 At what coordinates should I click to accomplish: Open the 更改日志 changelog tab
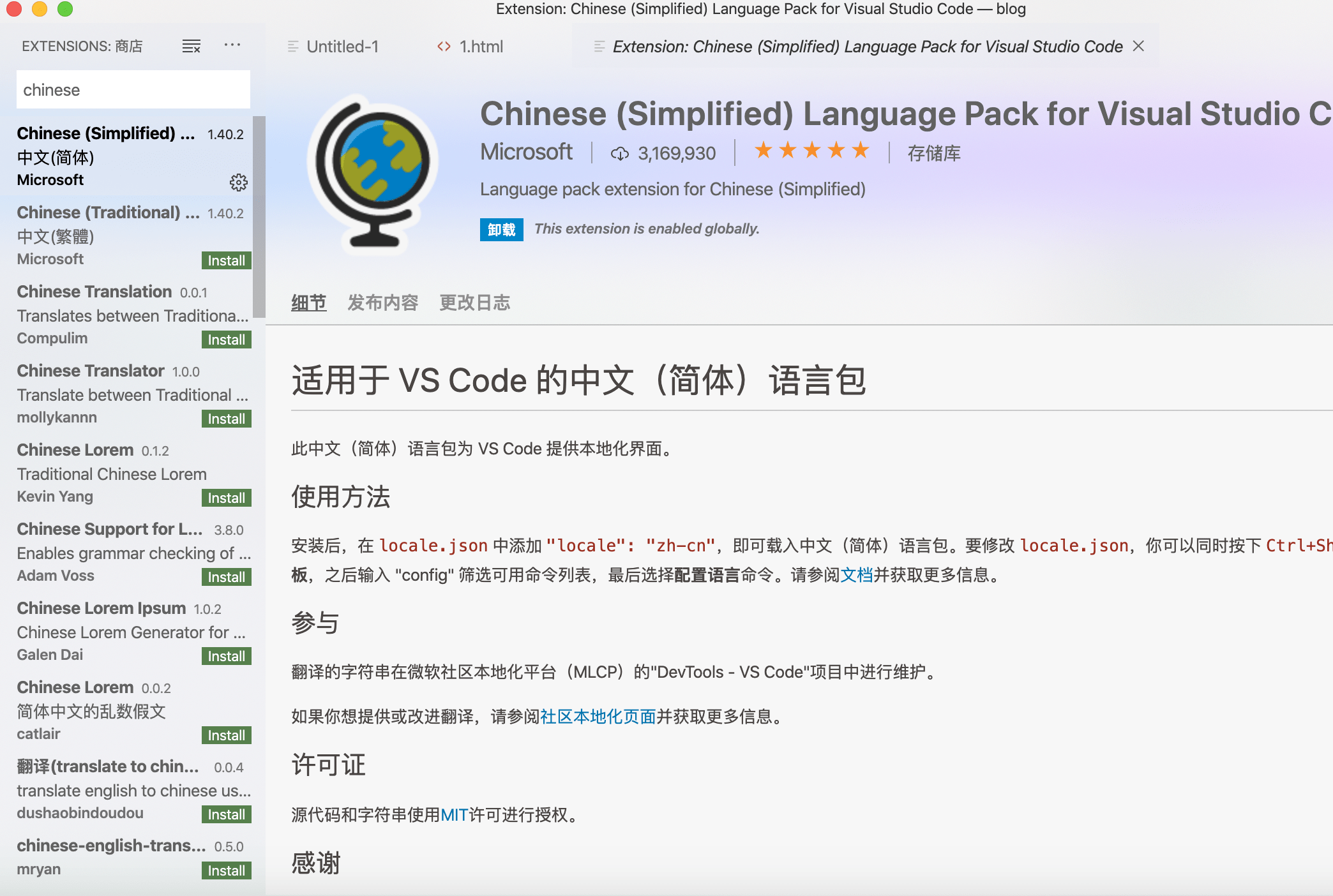click(x=475, y=302)
